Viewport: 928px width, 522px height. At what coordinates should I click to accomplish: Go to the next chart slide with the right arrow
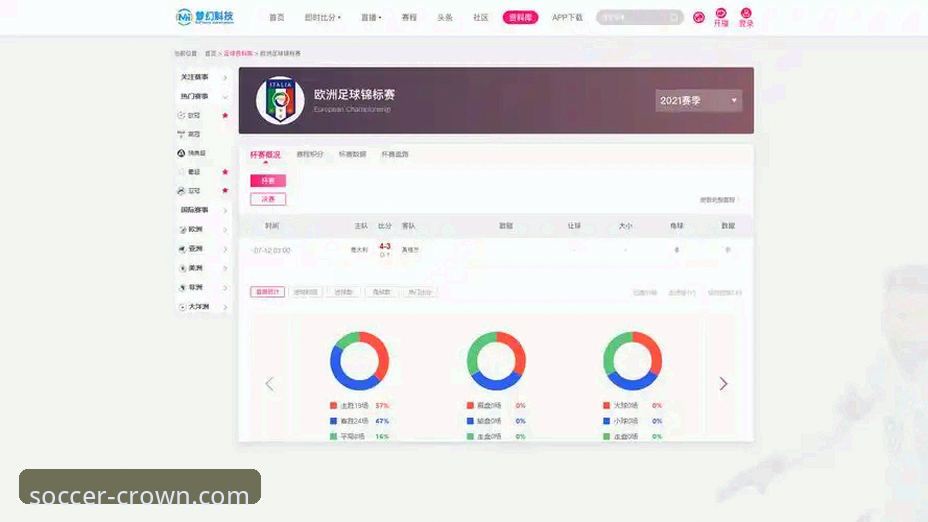[x=723, y=384]
